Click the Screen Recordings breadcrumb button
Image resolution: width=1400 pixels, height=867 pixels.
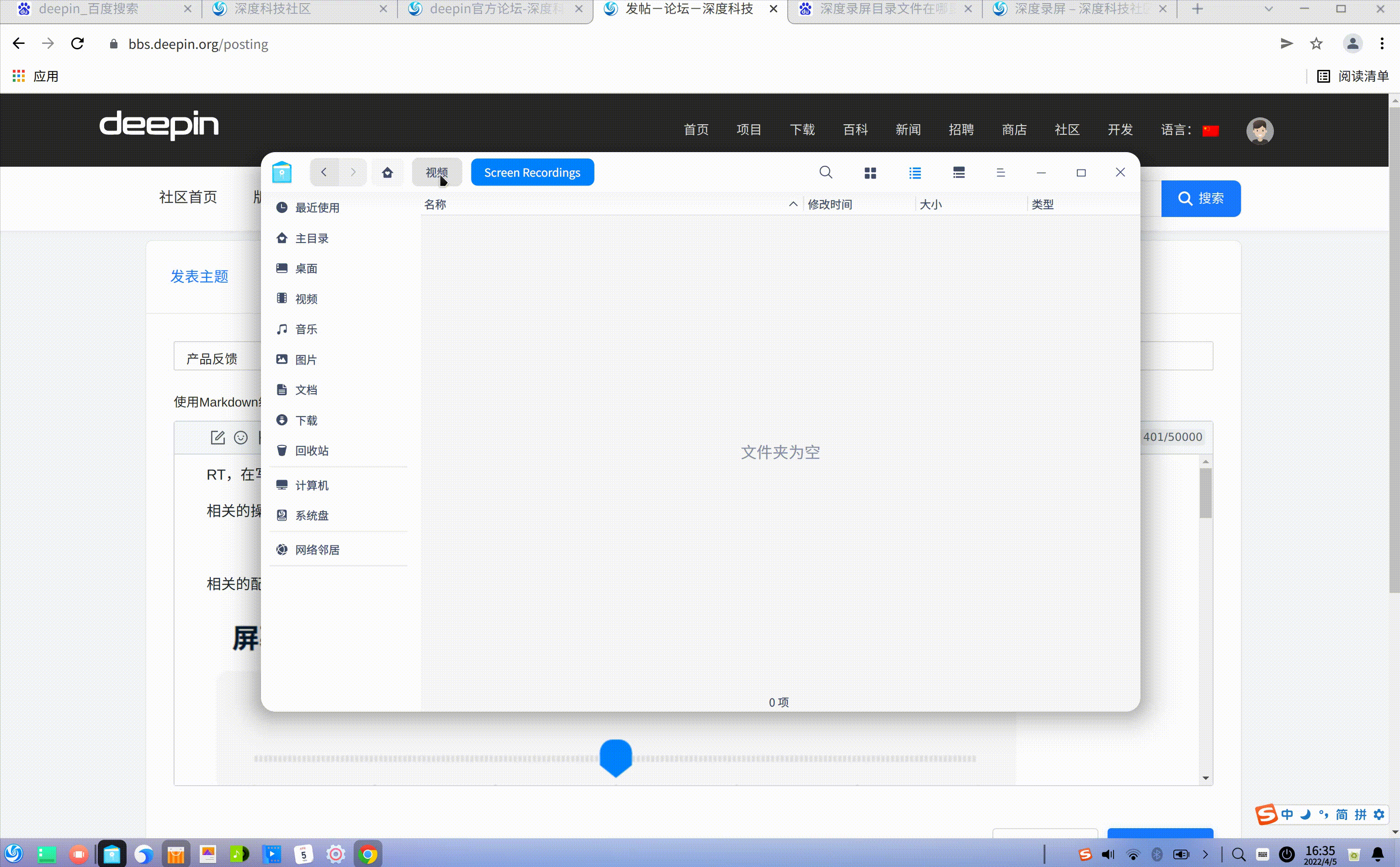point(532,172)
